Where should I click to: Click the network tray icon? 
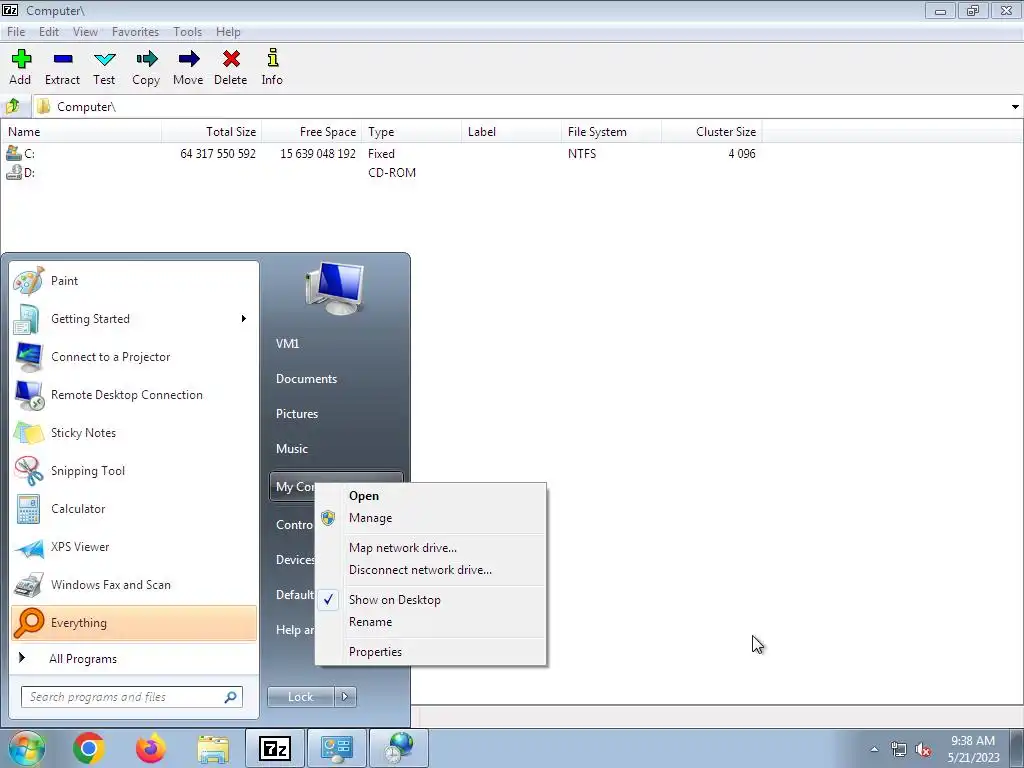point(899,750)
